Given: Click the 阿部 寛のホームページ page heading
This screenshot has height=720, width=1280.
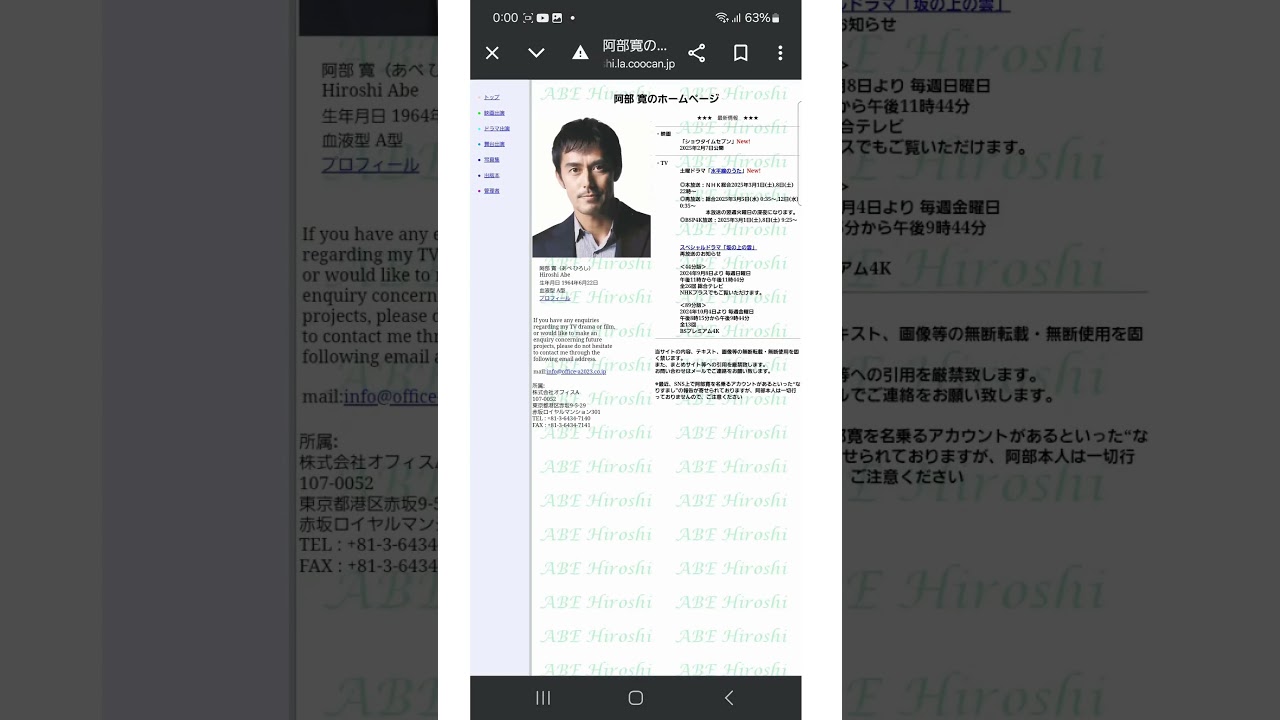Looking at the screenshot, I should click(x=666, y=99).
